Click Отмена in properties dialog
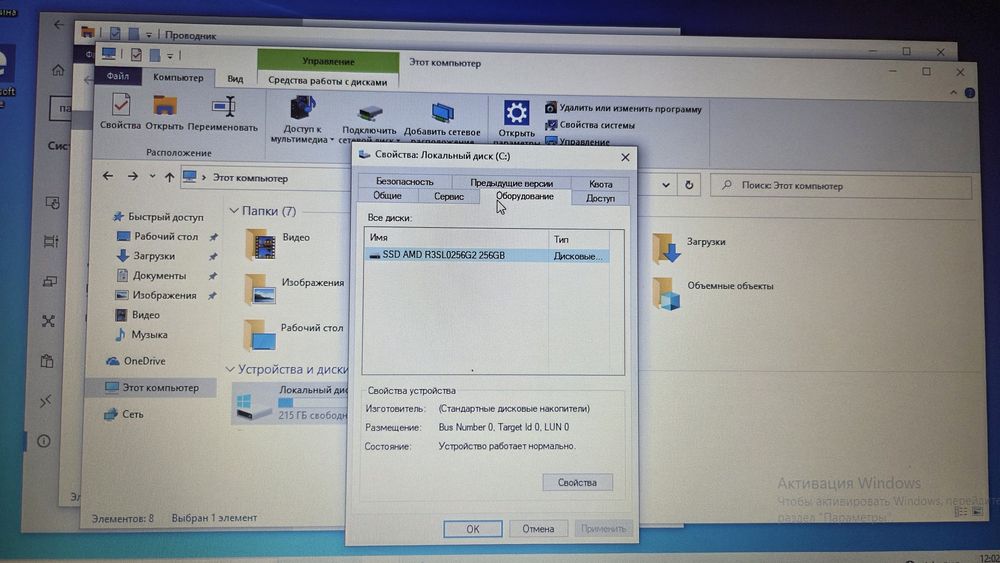 (538, 529)
